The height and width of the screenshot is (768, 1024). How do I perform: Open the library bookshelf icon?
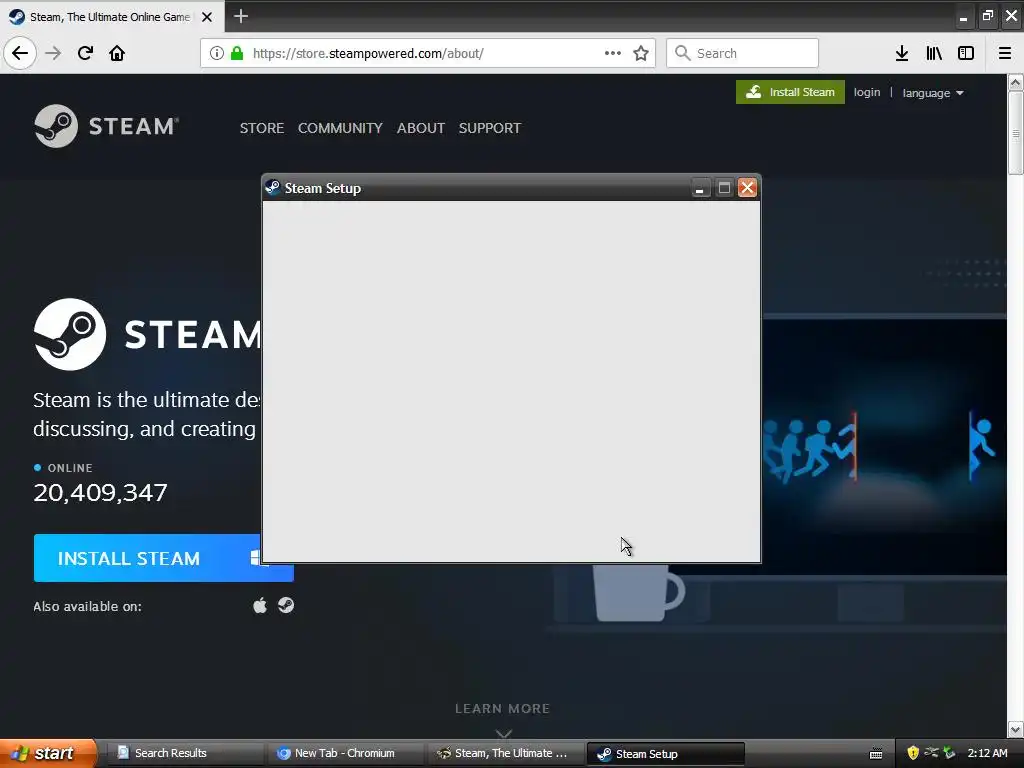point(934,53)
